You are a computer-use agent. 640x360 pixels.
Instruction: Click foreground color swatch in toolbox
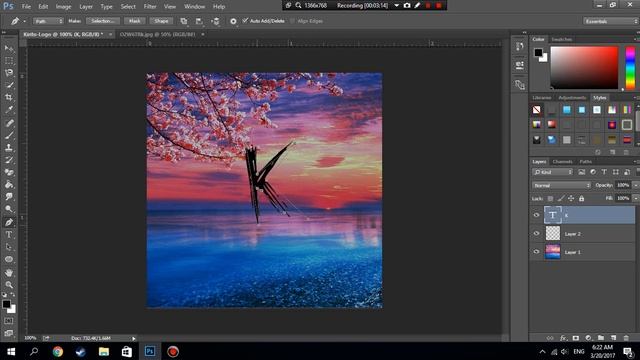point(6,304)
